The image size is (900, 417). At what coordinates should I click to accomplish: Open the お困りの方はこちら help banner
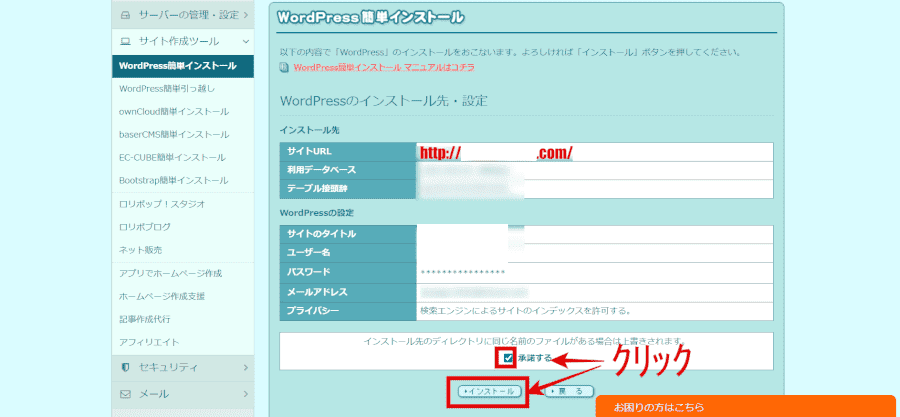(x=747, y=406)
